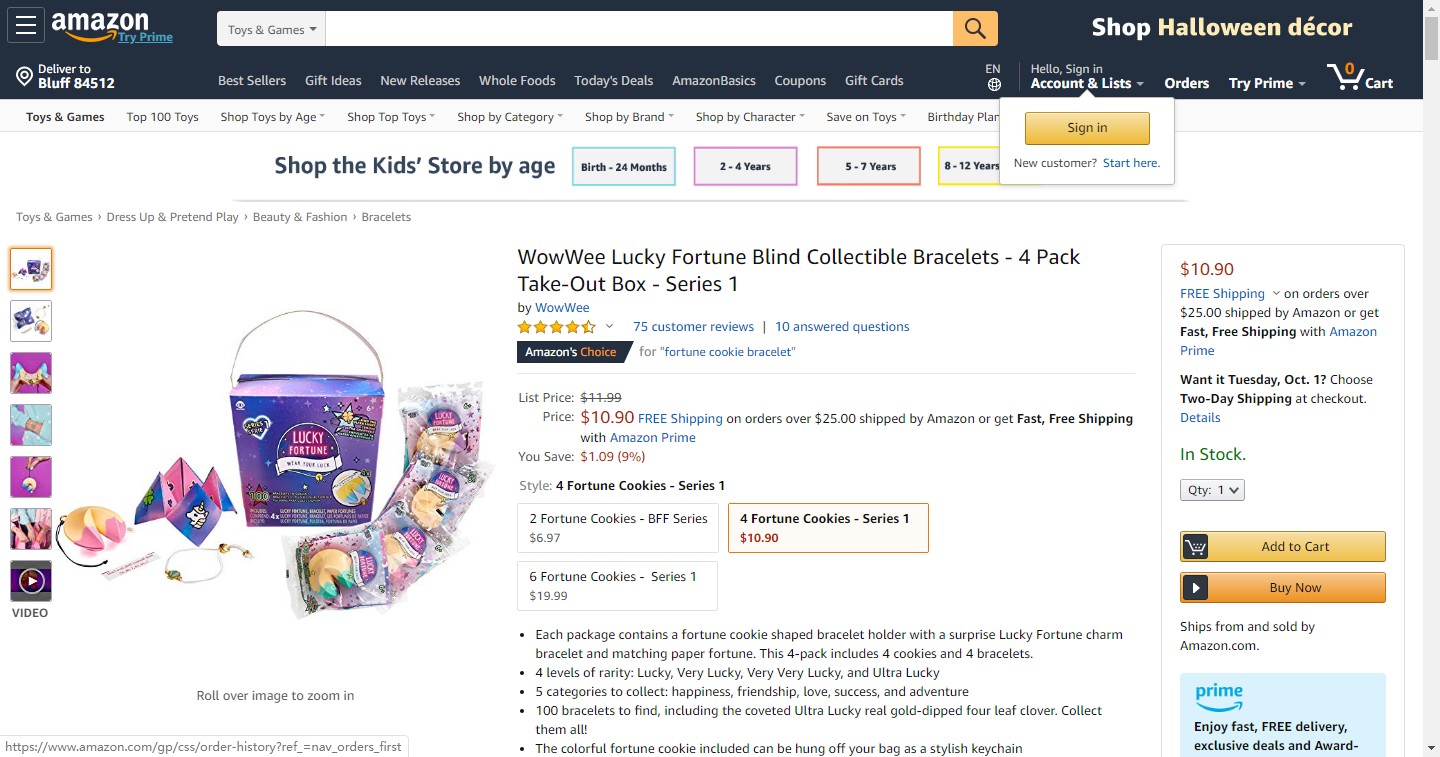Open Today's Deals in navigation bar
This screenshot has width=1440, height=757.
pos(613,81)
